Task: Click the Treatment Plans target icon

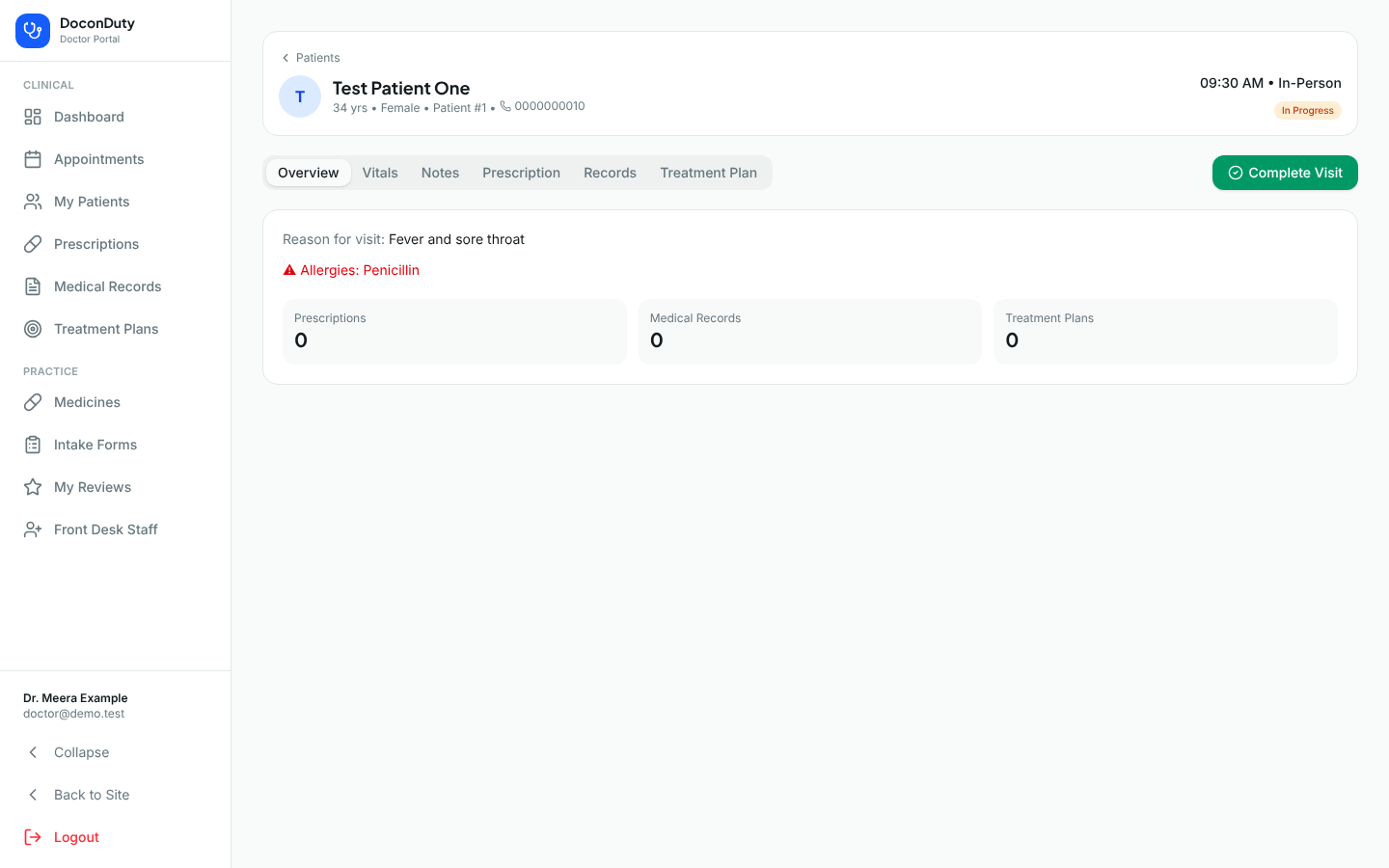Action: 33,329
